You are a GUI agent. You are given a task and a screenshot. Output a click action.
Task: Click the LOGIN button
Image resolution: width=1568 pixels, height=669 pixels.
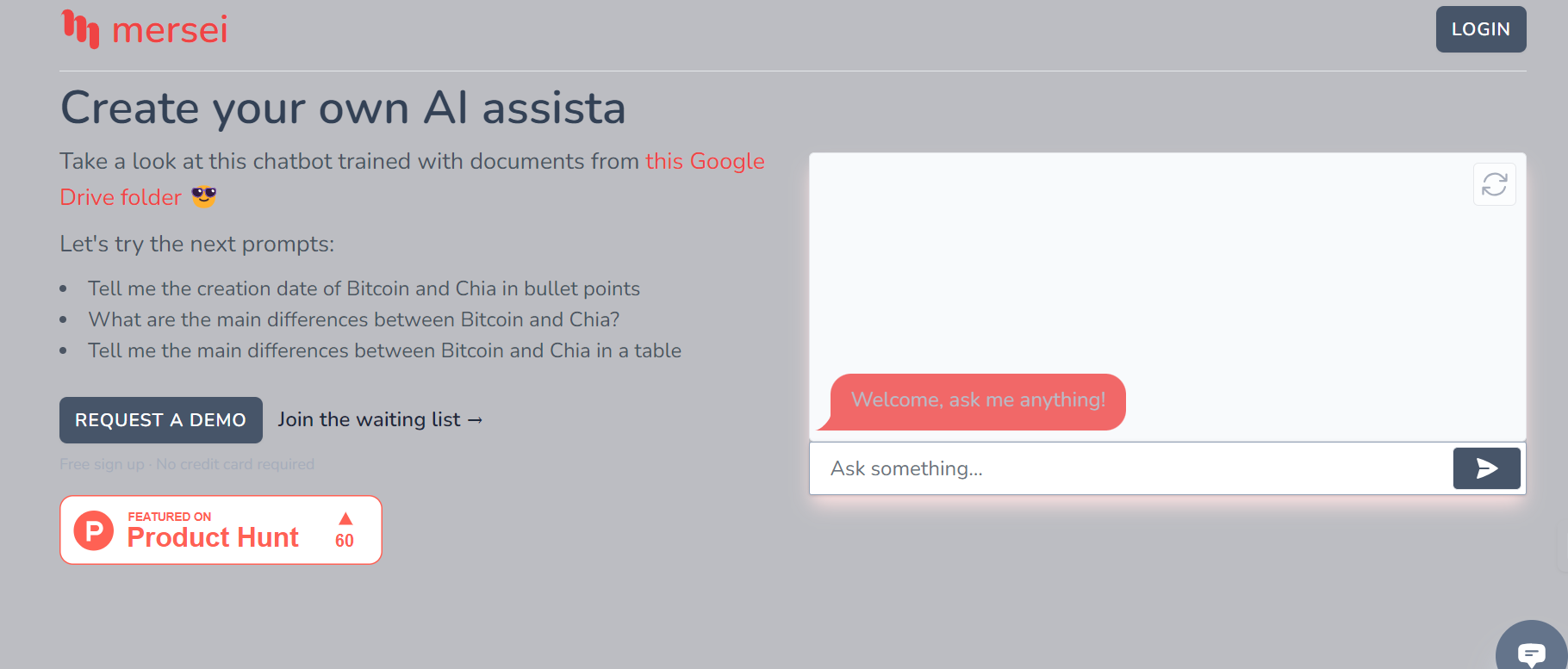click(1480, 28)
